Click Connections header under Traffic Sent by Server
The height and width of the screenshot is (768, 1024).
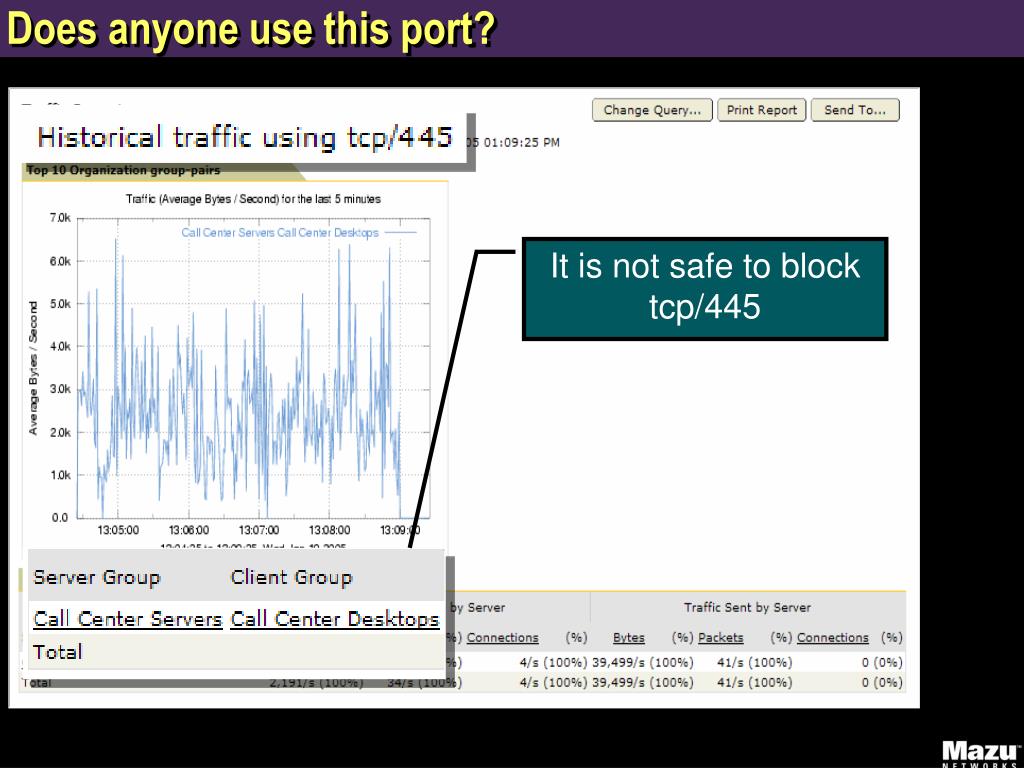(x=833, y=638)
